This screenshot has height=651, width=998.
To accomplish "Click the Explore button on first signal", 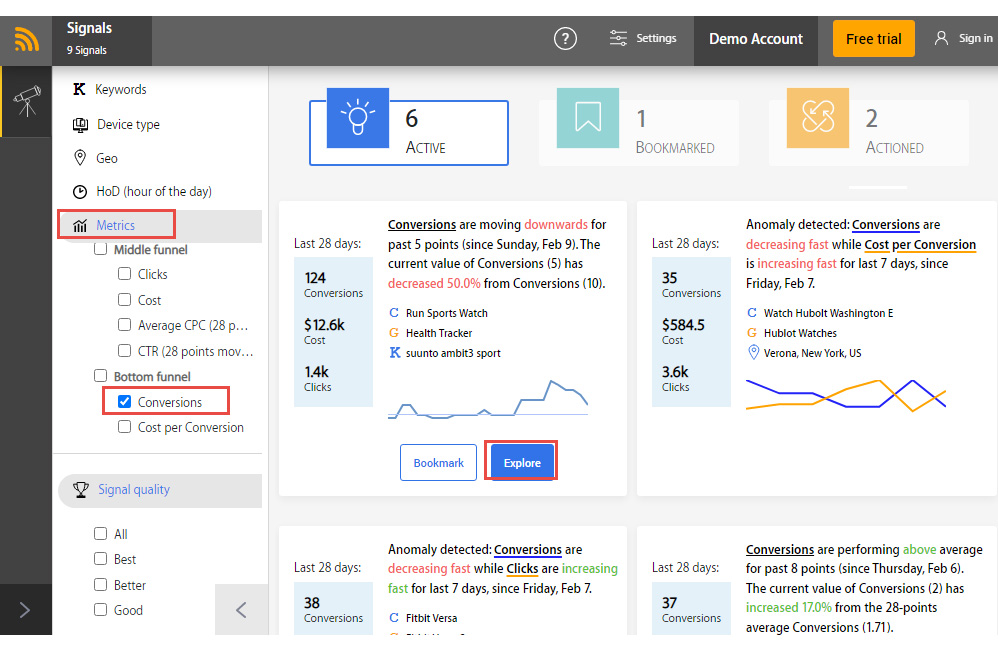I will (522, 463).
